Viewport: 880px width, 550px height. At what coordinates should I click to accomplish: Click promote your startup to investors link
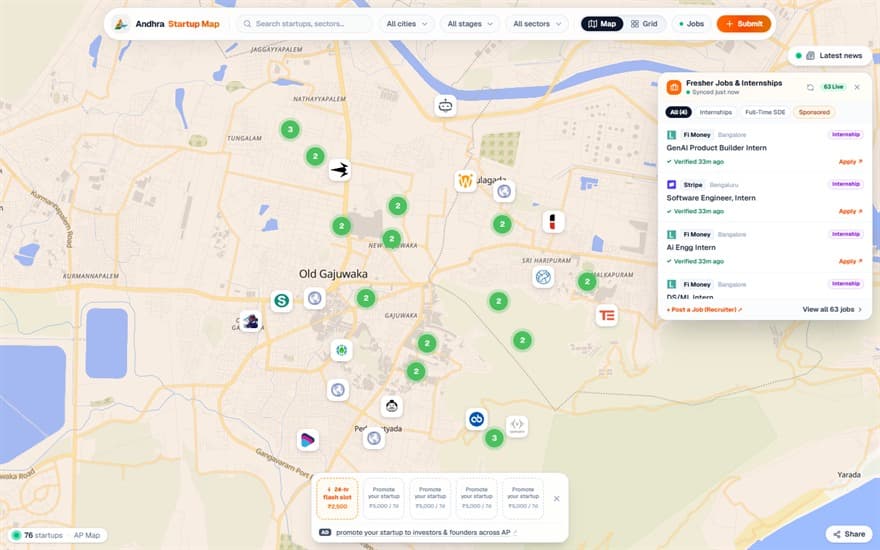pos(423,532)
